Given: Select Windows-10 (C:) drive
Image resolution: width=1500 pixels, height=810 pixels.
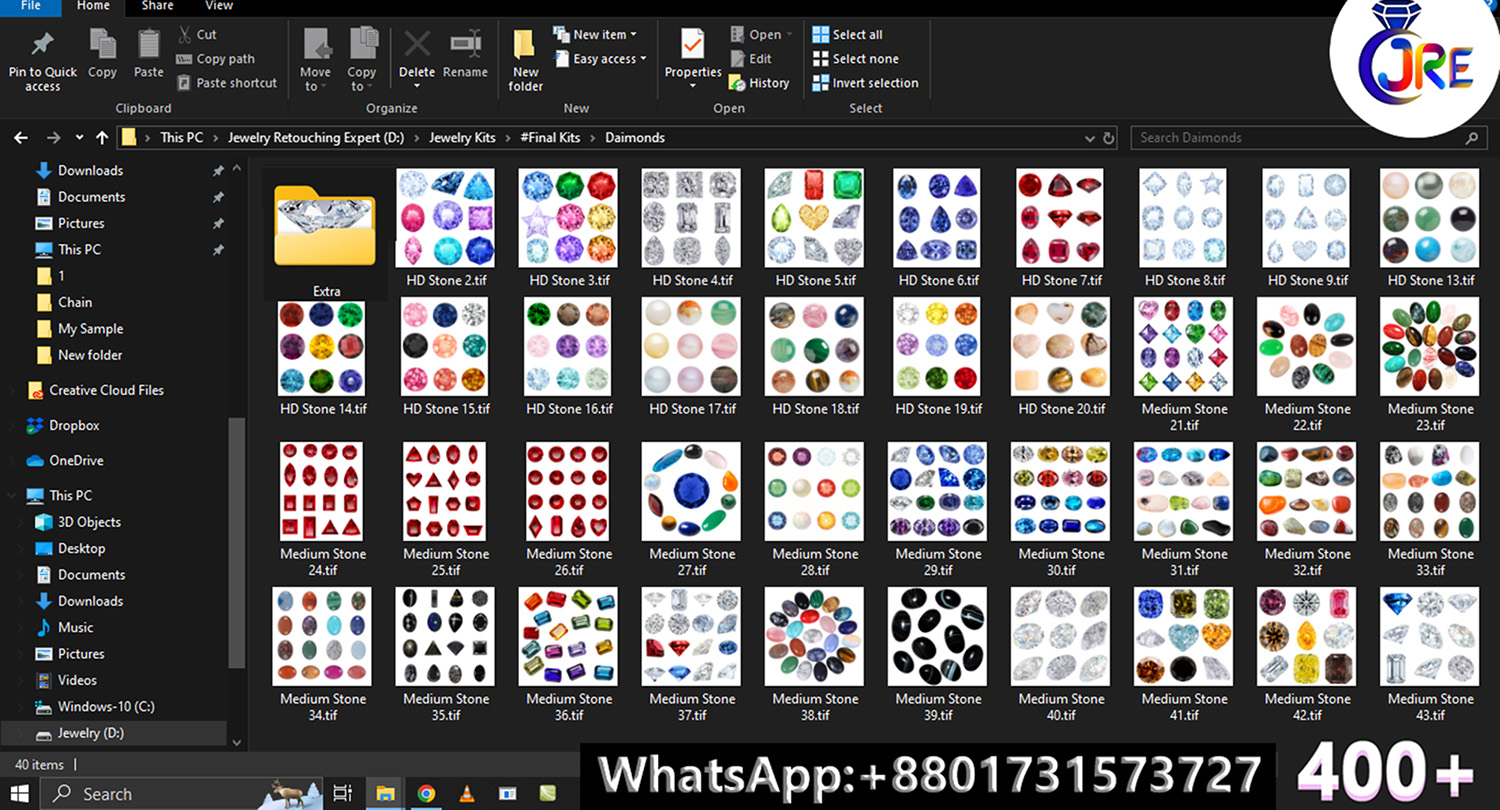Looking at the screenshot, I should coord(106,707).
